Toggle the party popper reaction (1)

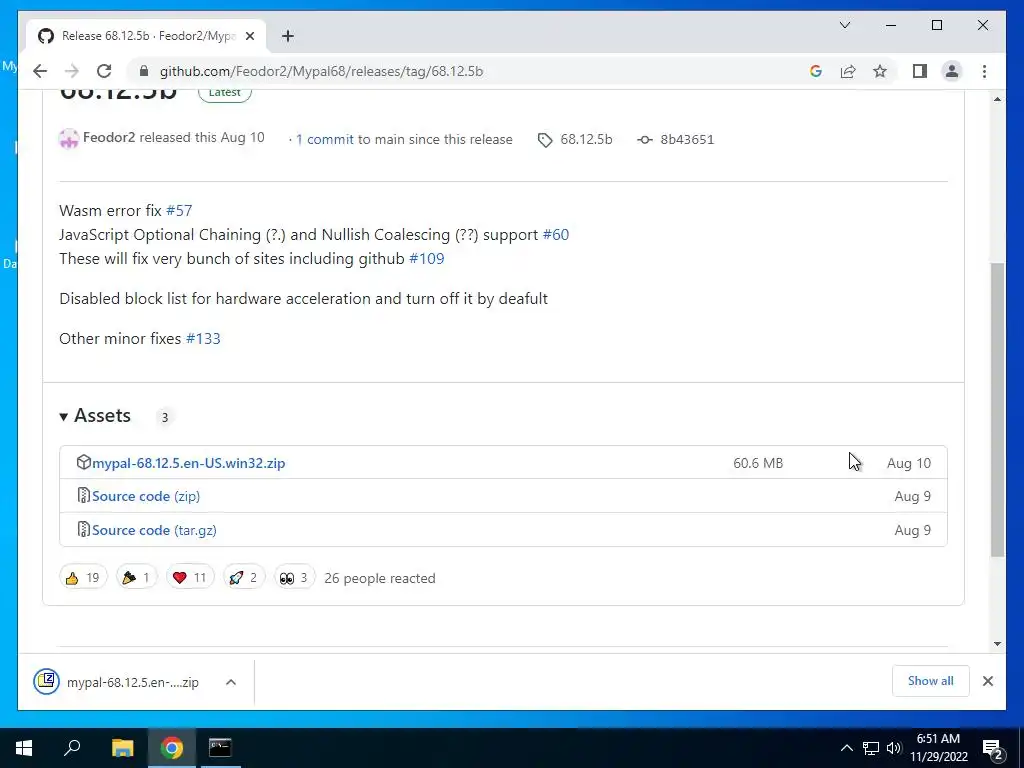pyautogui.click(x=136, y=577)
